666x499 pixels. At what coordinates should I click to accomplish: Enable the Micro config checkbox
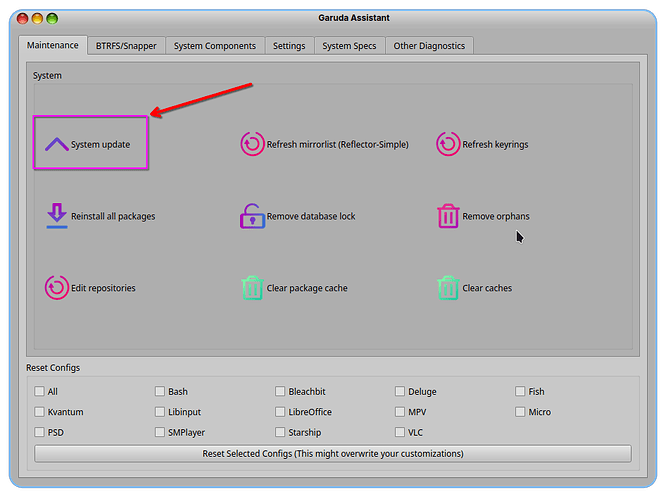click(520, 412)
